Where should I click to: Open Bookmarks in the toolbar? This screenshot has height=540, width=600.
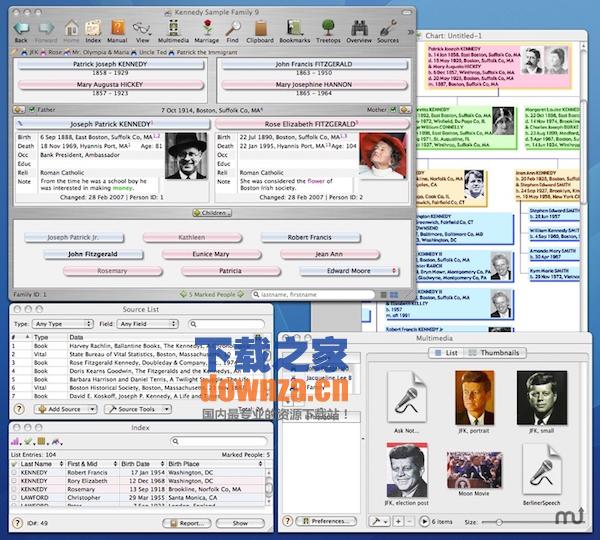click(x=294, y=29)
